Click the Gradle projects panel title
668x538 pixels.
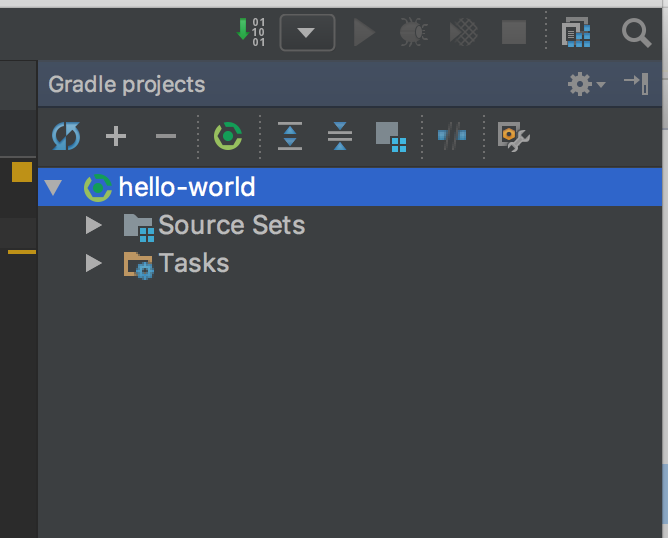tap(127, 84)
